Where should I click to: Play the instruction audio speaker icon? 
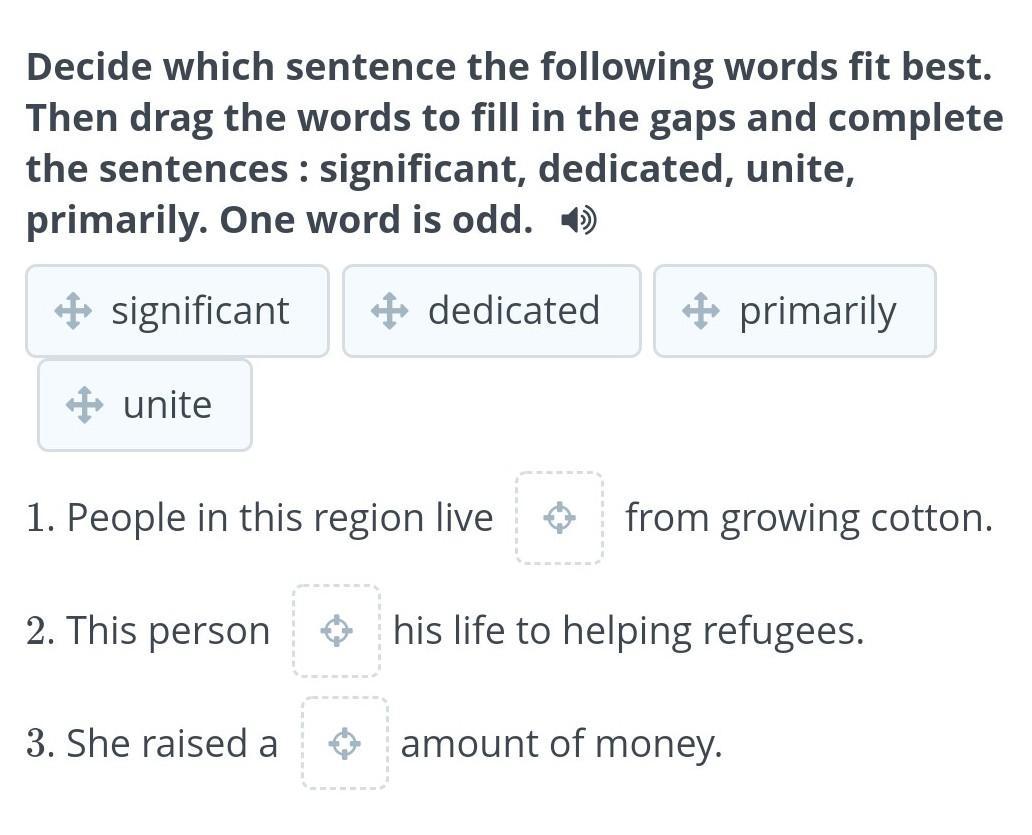click(579, 220)
